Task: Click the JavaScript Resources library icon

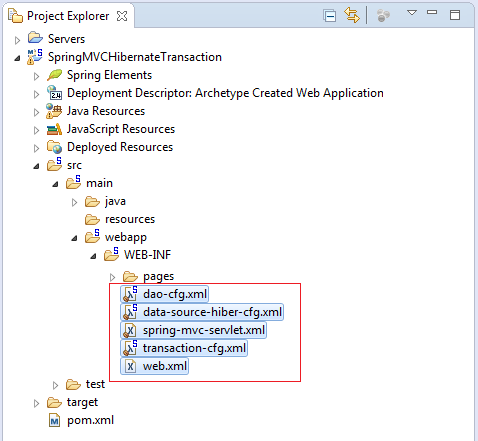Action: tap(54, 129)
